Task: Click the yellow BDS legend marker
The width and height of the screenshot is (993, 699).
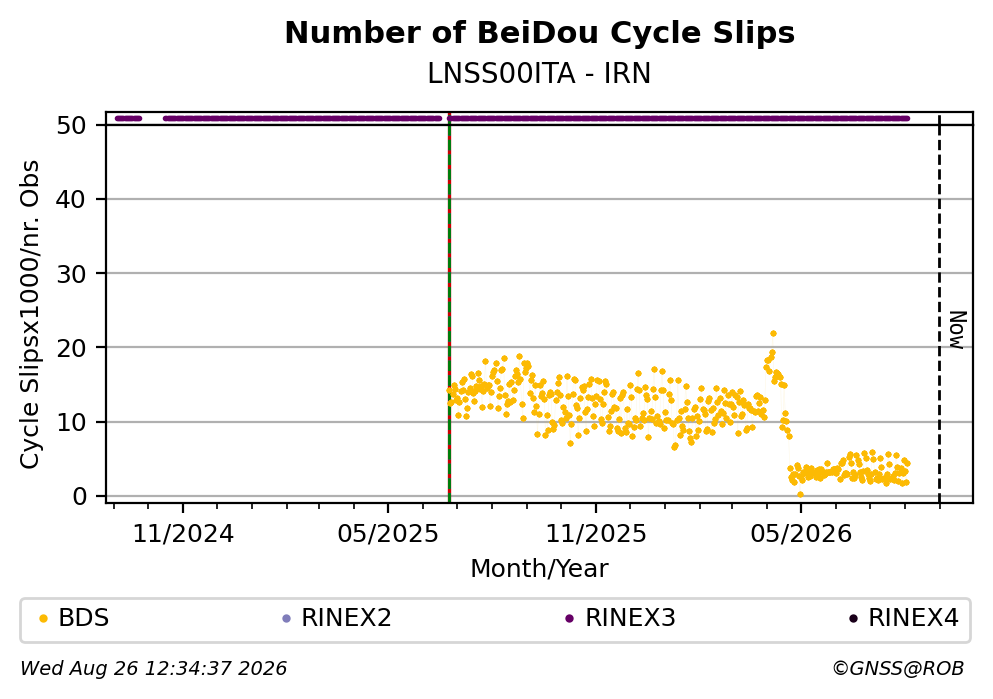Action: point(43,619)
